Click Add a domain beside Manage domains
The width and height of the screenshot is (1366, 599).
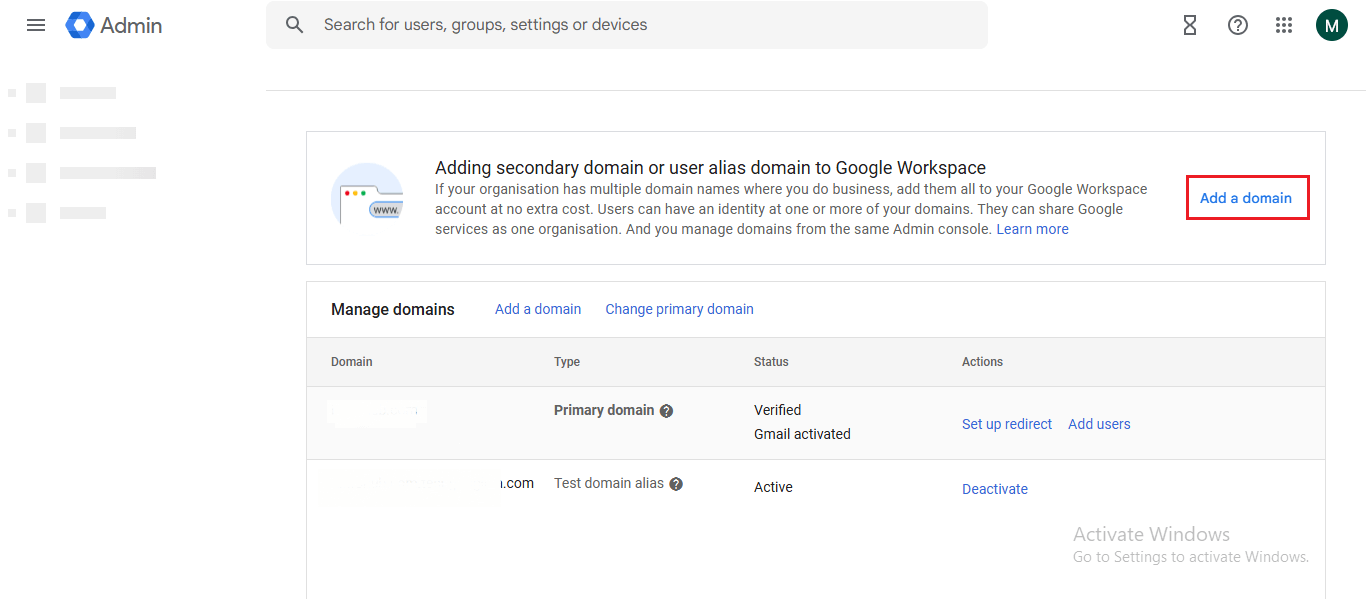[x=538, y=309]
